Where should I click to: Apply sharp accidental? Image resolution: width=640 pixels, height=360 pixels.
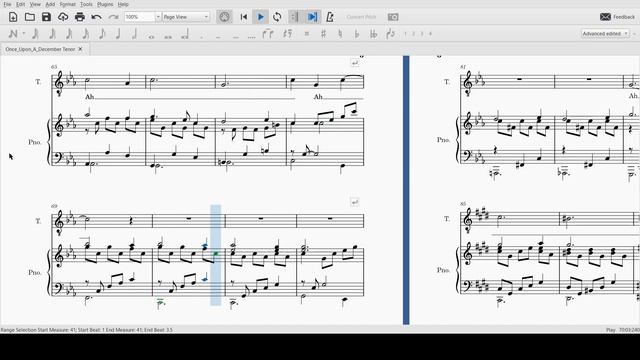[323, 34]
